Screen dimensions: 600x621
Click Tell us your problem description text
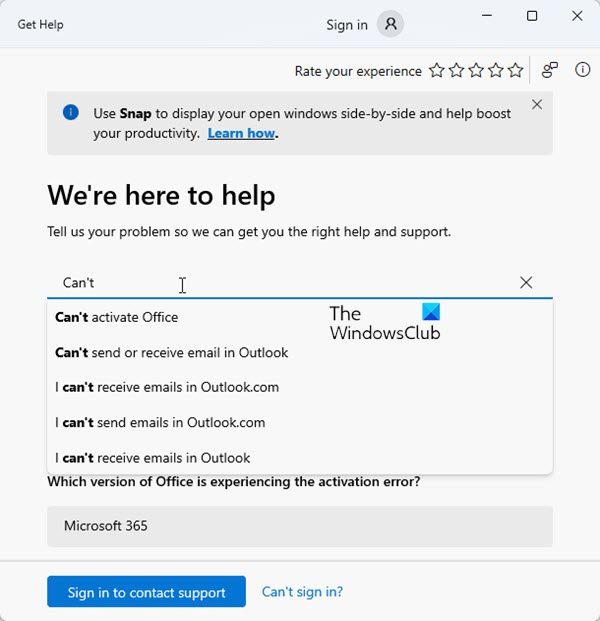[249, 232]
